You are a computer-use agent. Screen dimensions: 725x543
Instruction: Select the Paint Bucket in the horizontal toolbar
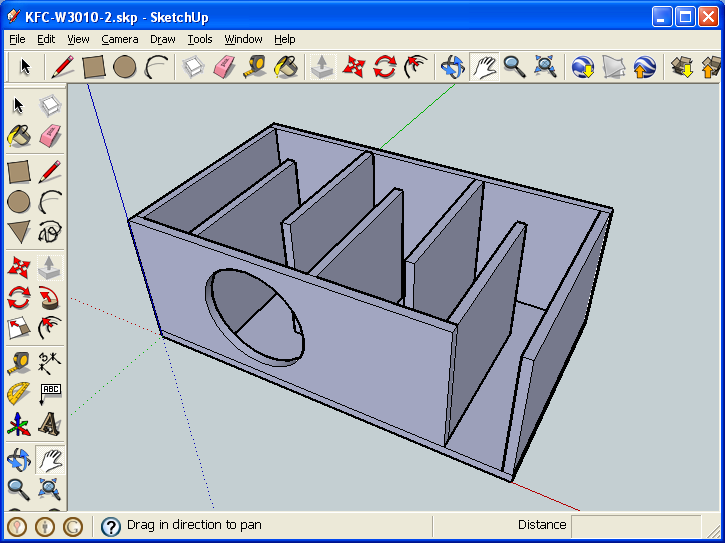tap(286, 67)
